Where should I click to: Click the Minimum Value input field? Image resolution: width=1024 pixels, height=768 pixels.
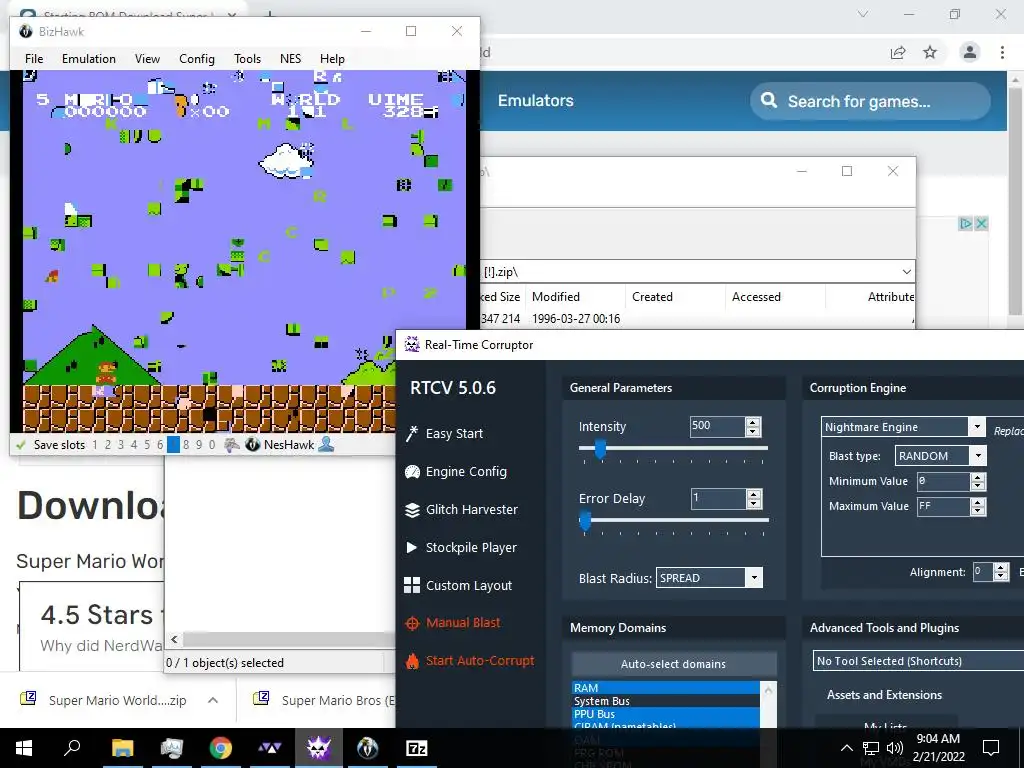943,481
